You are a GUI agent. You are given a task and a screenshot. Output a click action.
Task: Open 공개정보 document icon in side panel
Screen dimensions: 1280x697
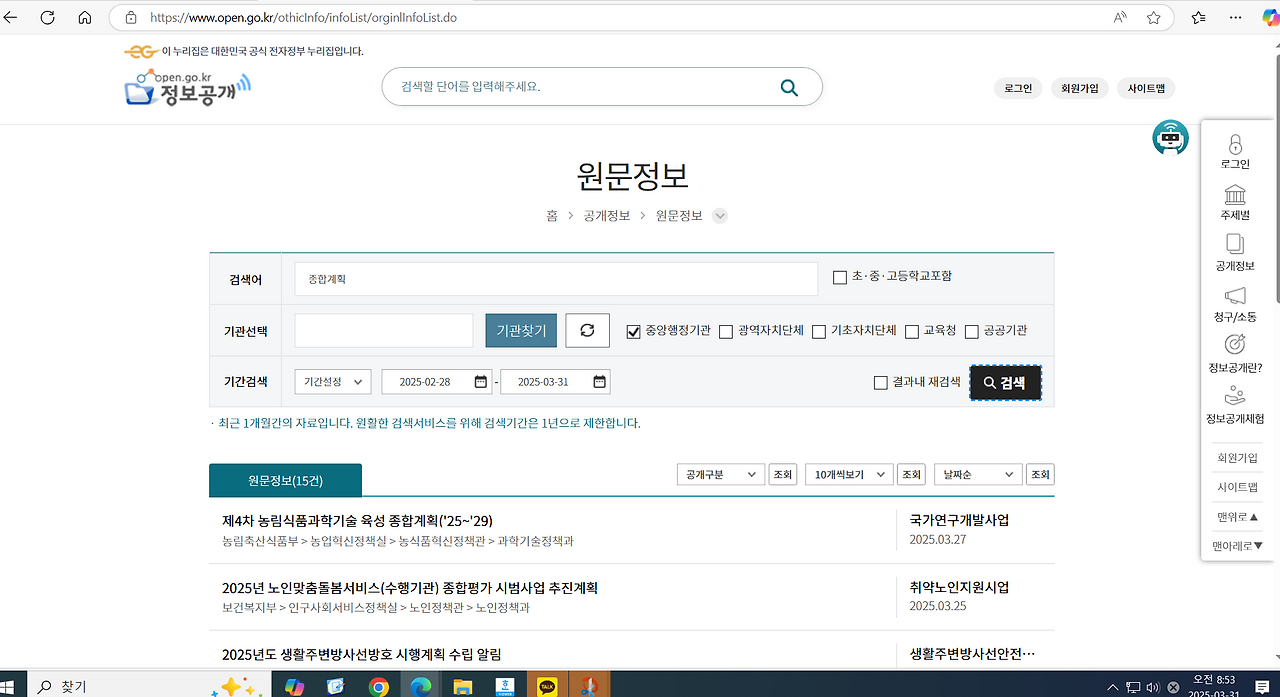click(1235, 244)
